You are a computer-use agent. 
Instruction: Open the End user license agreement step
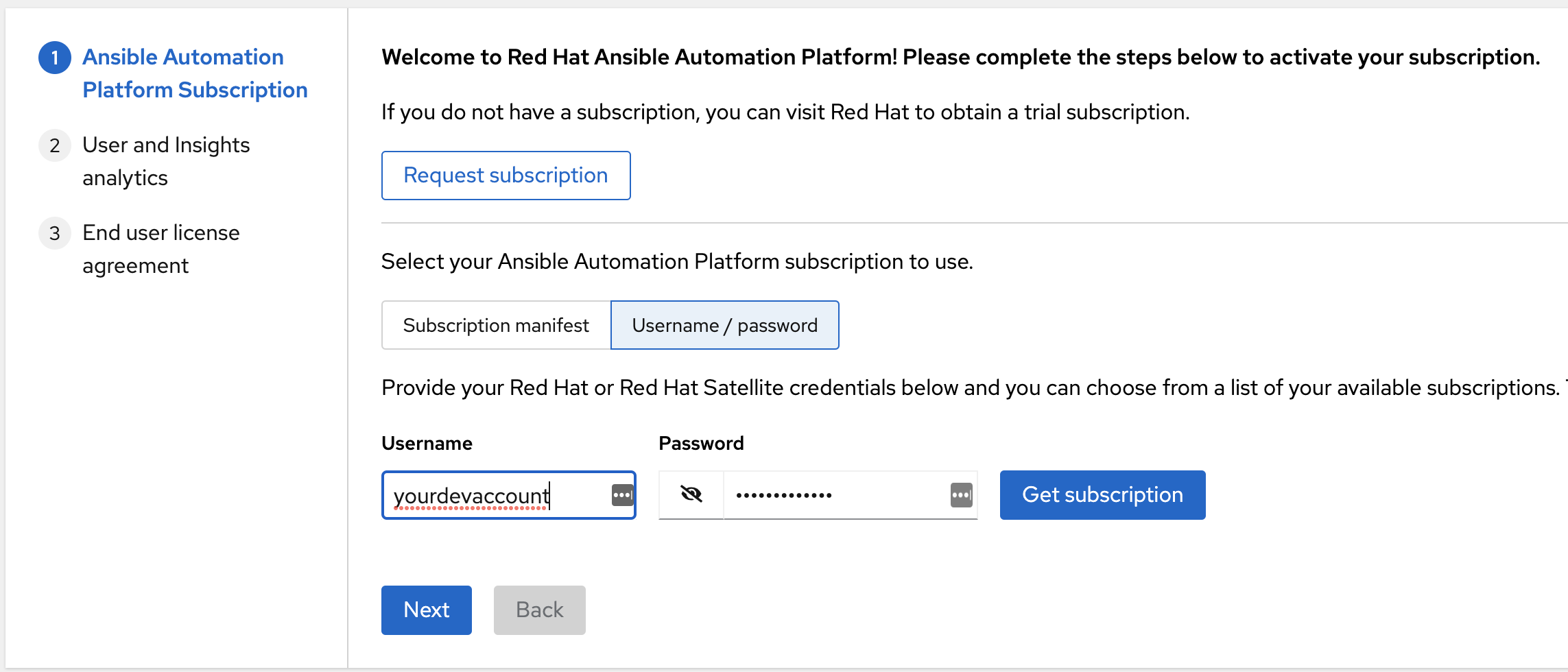click(161, 248)
